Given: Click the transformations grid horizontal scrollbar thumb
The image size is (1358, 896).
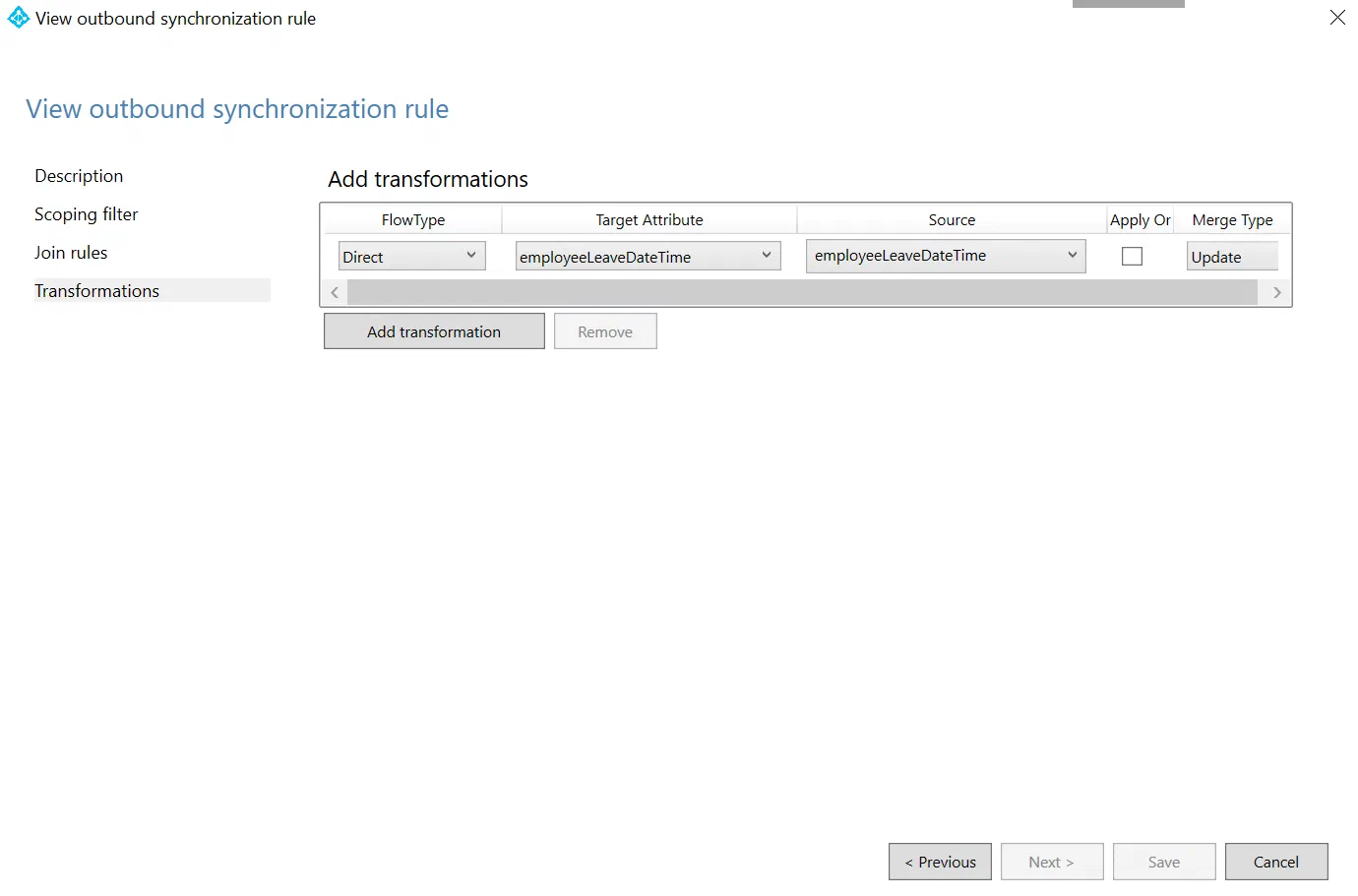Looking at the screenshot, I should point(802,292).
